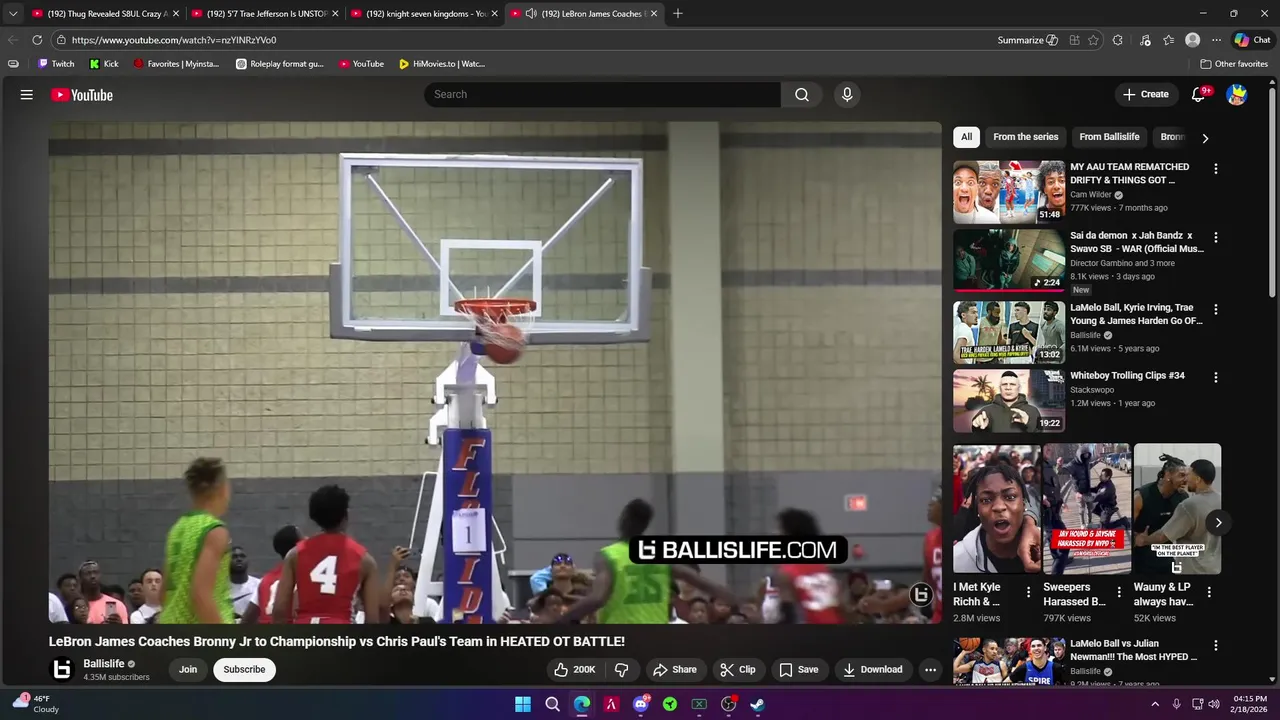Viewport: 1280px width, 720px height.
Task: Open the Twitch bookmark
Action: tap(56, 64)
